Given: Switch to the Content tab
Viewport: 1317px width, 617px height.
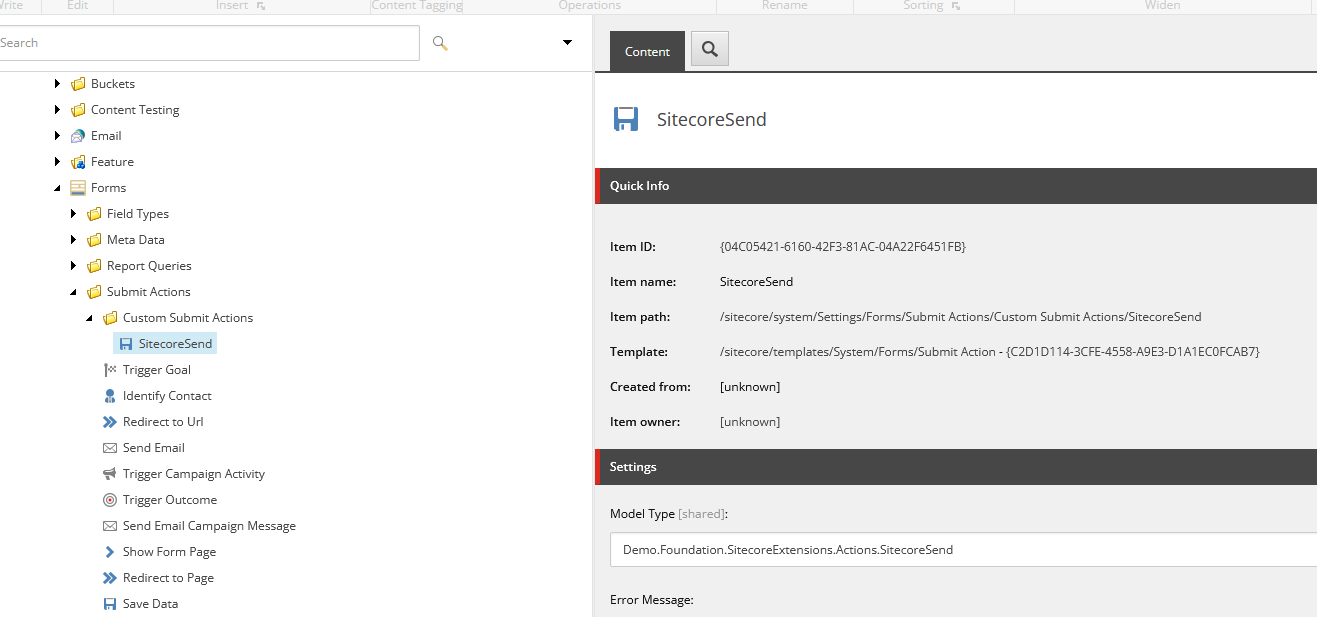Looking at the screenshot, I should click(647, 51).
